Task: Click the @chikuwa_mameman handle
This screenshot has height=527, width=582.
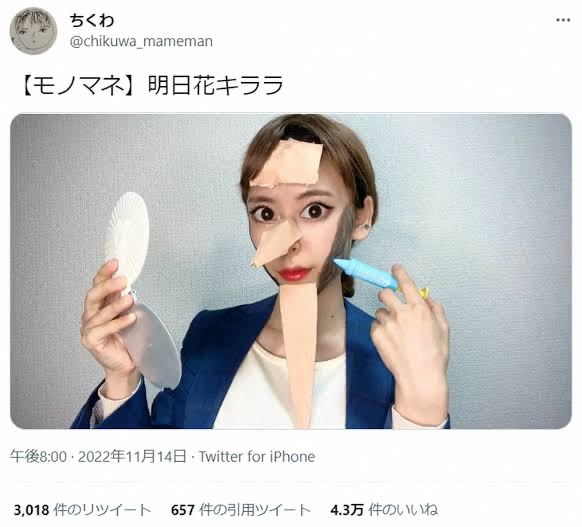Action: point(141,41)
